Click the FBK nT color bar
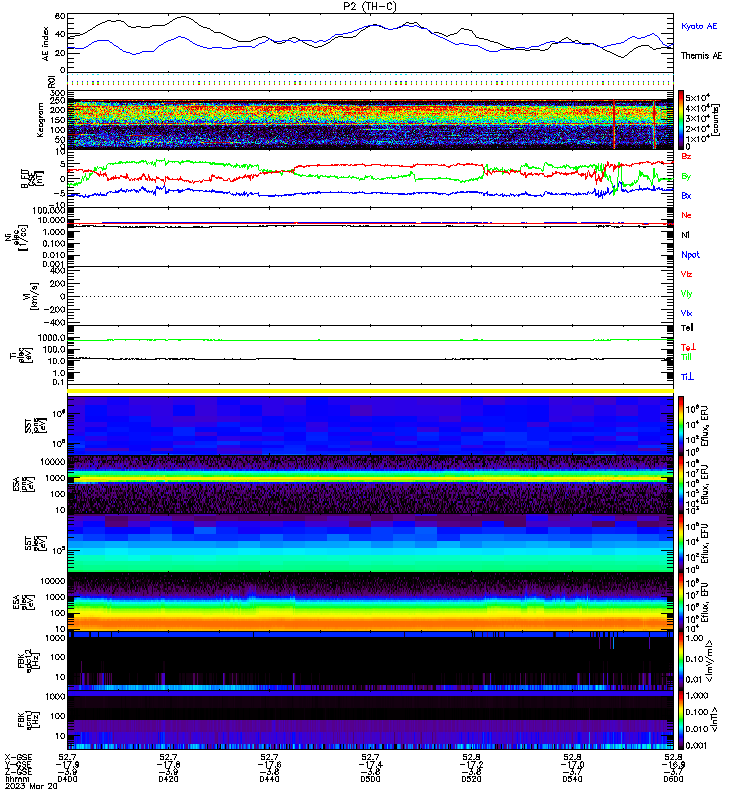750x800 pixels. pyautogui.click(x=681, y=719)
